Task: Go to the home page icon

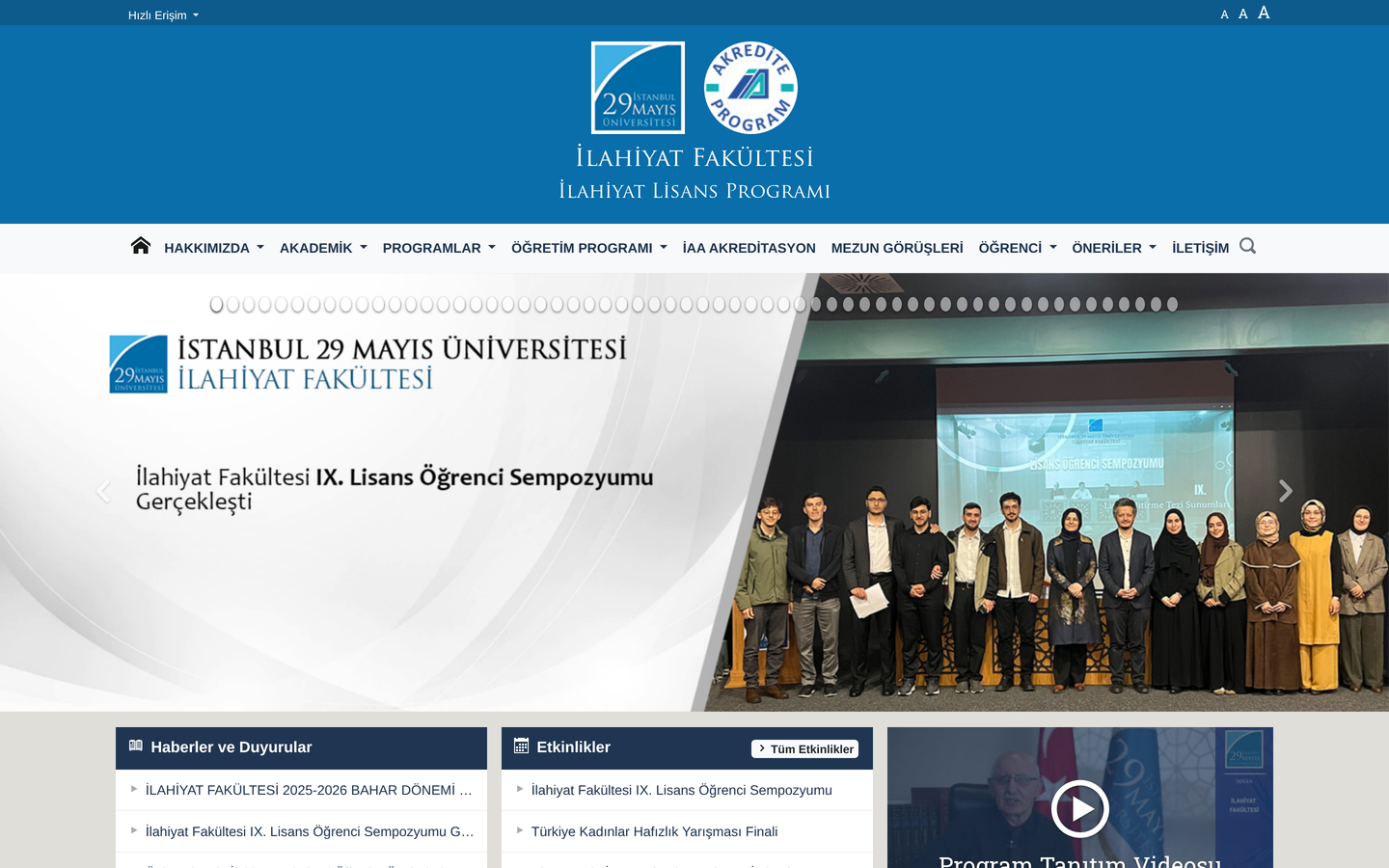Action: [141, 246]
